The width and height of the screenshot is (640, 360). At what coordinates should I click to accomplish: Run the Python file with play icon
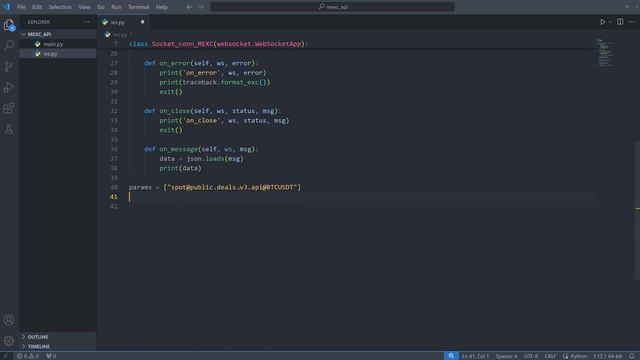[602, 22]
